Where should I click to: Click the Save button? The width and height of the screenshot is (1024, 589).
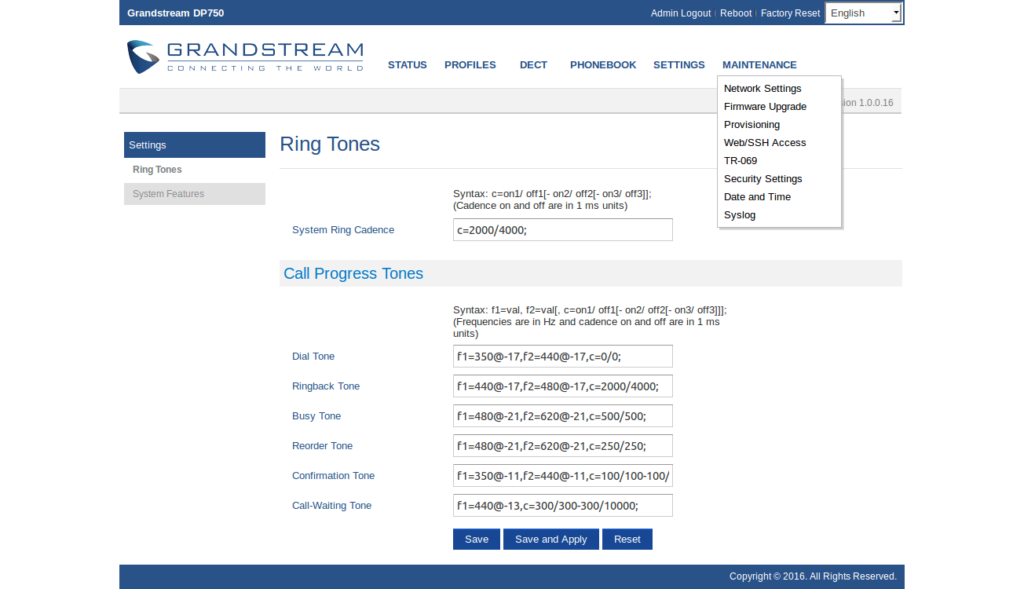coord(476,539)
